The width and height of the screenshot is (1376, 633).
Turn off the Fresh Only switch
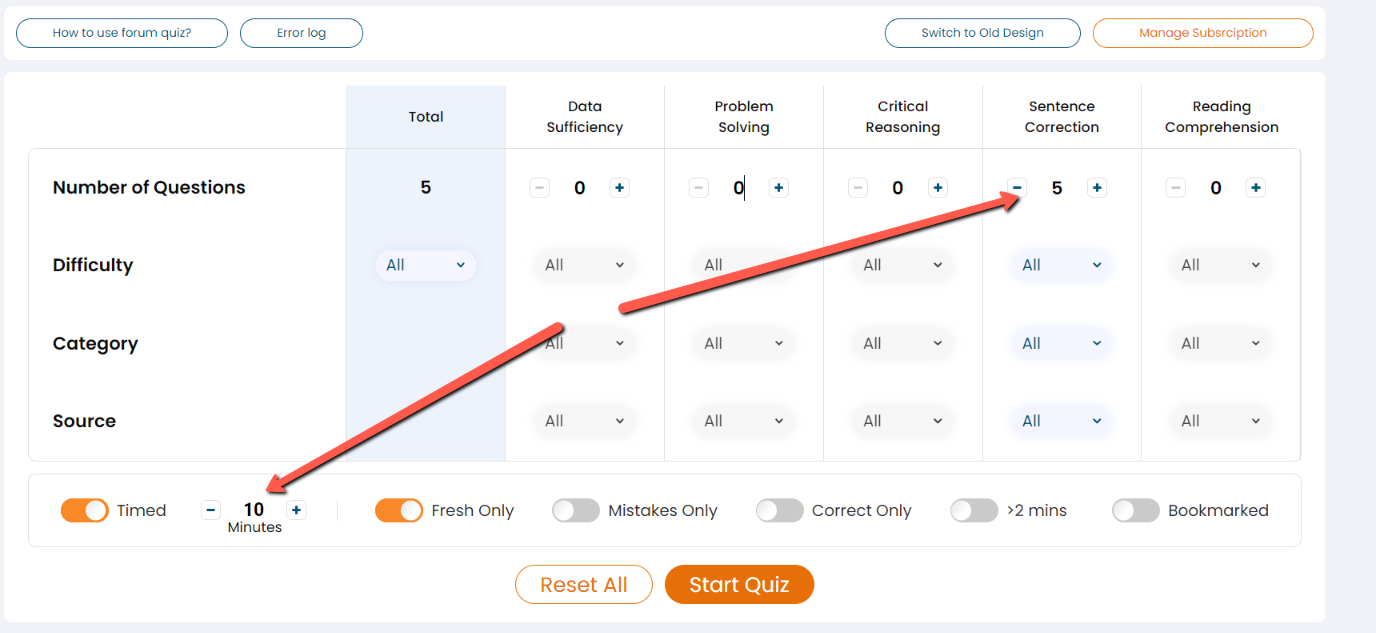(399, 510)
